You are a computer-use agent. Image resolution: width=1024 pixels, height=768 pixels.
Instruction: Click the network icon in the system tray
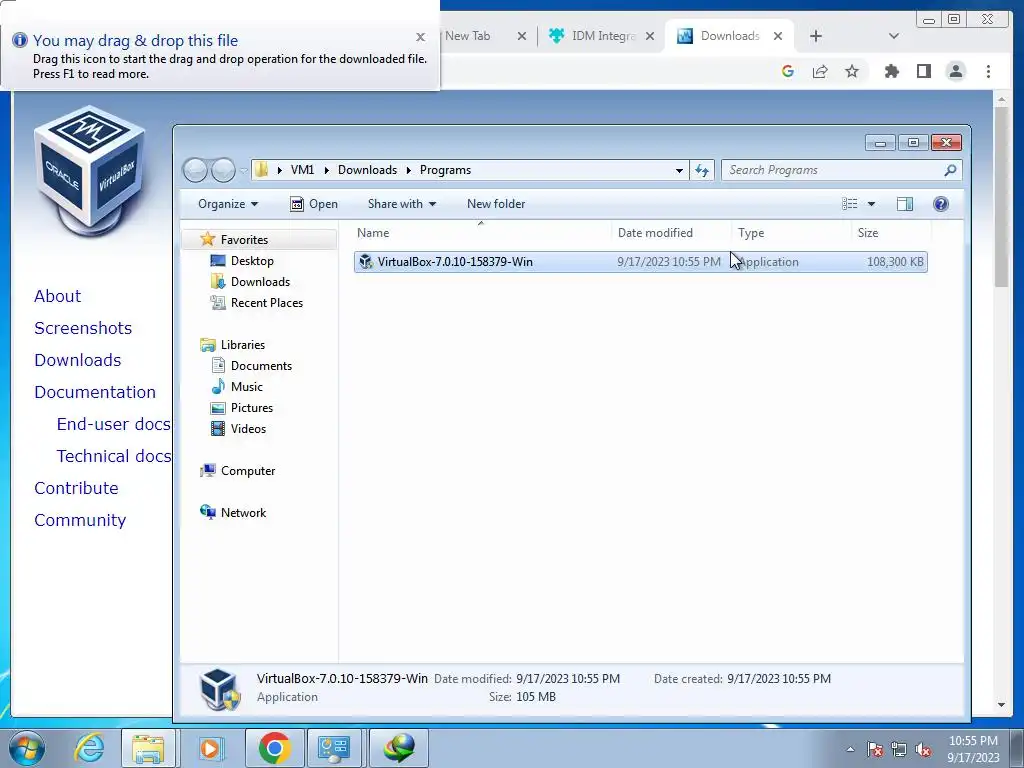[899, 749]
